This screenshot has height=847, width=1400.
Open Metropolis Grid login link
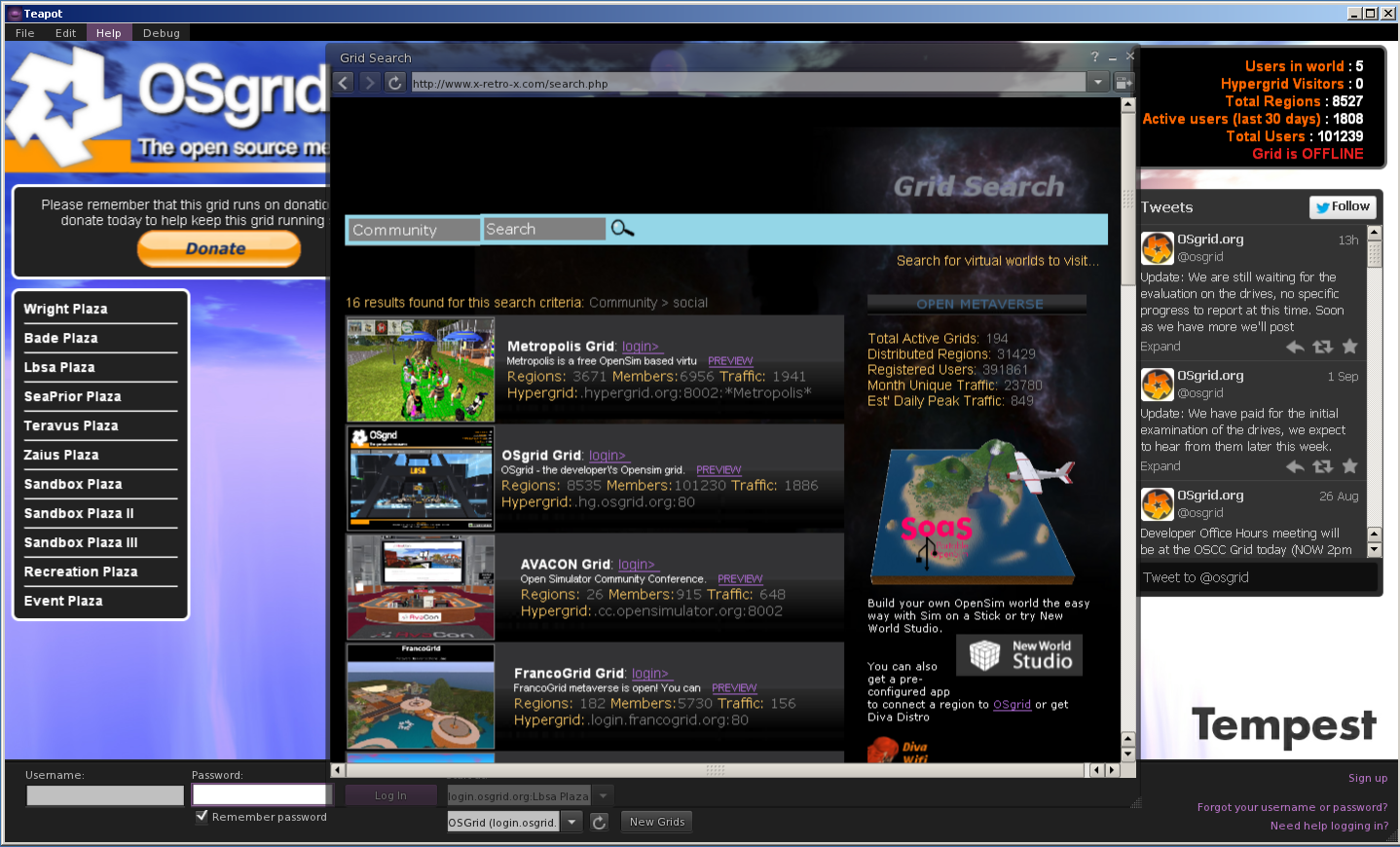point(642,347)
